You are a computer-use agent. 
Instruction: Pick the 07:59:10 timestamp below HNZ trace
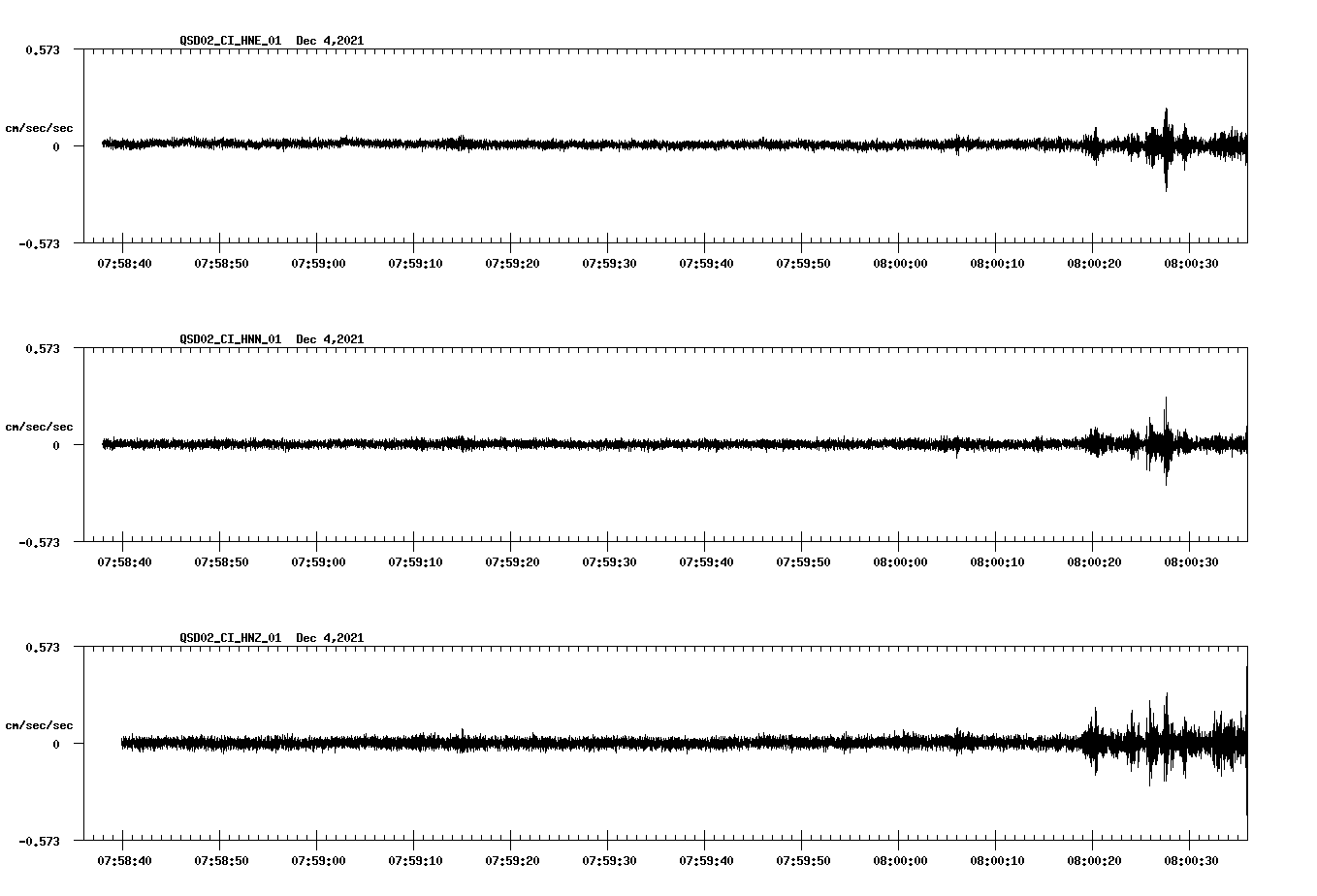click(415, 861)
